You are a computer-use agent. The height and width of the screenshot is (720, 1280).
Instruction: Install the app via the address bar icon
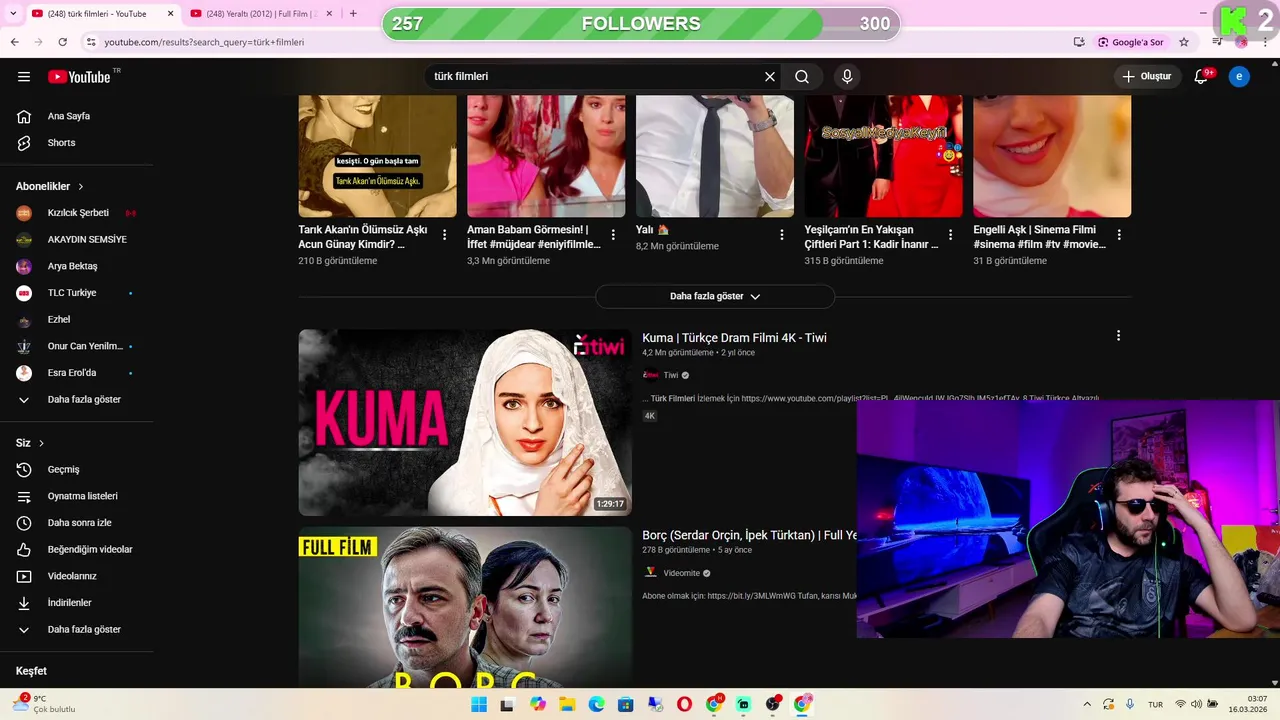click(x=1079, y=42)
